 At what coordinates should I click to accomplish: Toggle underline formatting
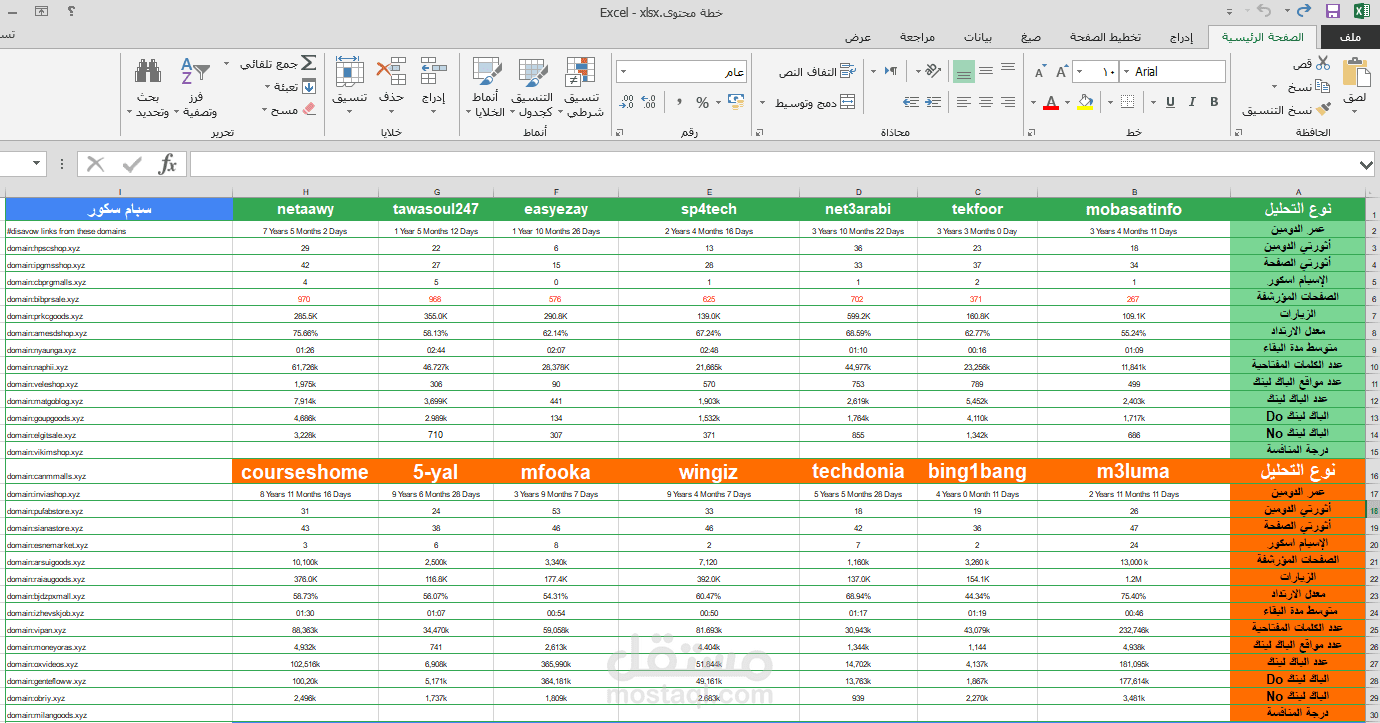click(1171, 102)
